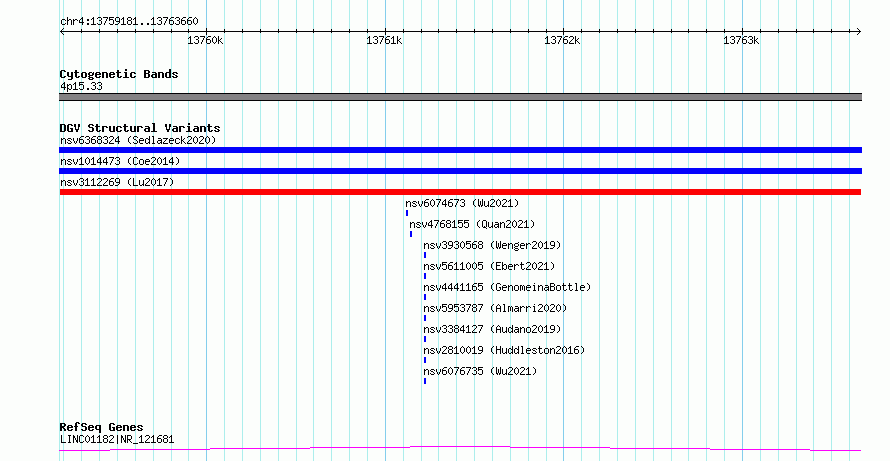The width and height of the screenshot is (890, 461).
Task: Select the gray 4p15.33 cytogenetic band bar
Action: click(x=460, y=97)
